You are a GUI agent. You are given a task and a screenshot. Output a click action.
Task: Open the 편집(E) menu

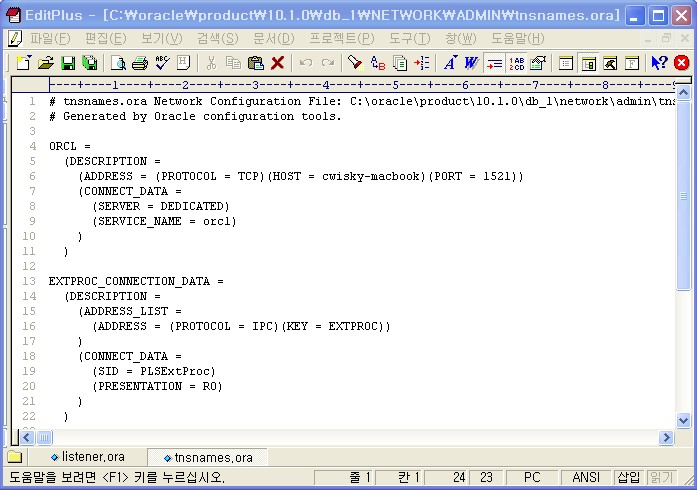tap(106, 39)
